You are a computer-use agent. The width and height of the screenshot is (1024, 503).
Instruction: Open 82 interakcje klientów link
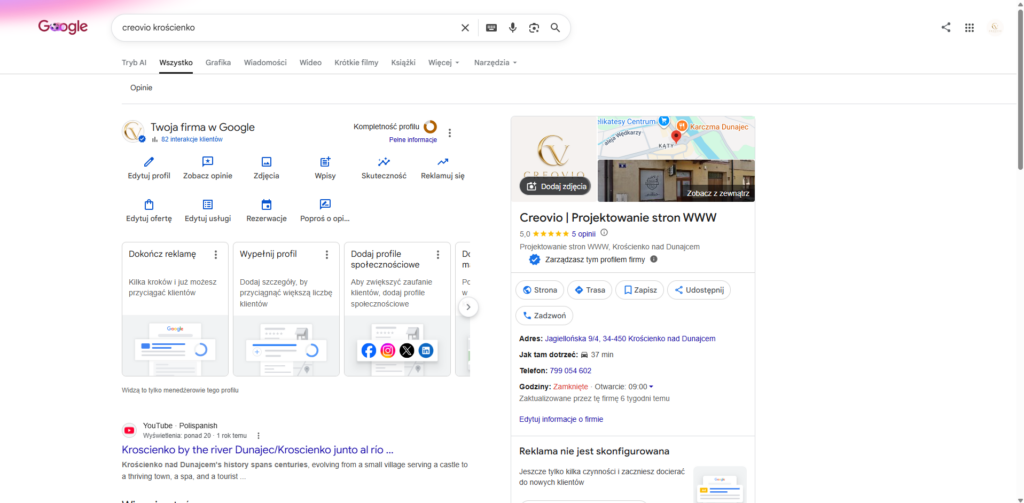pyautogui.click(x=192, y=140)
